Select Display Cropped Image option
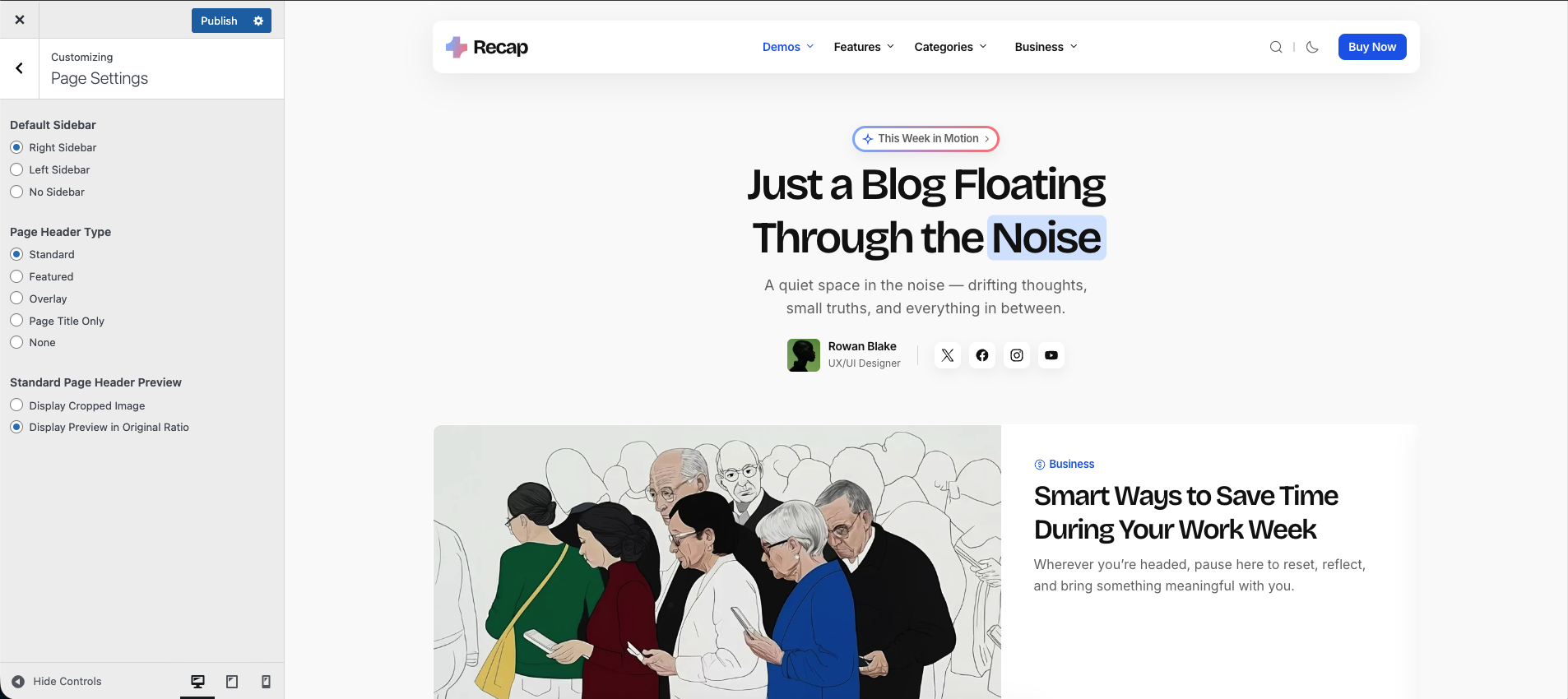 pos(16,405)
